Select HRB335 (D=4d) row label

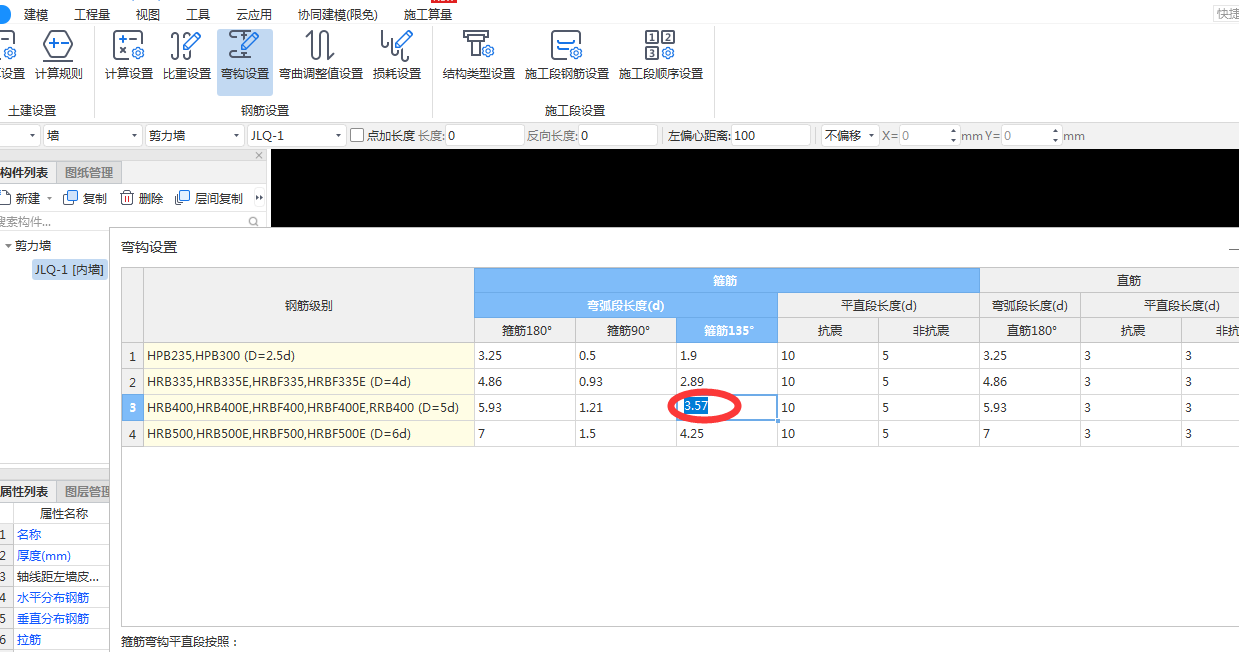(309, 381)
